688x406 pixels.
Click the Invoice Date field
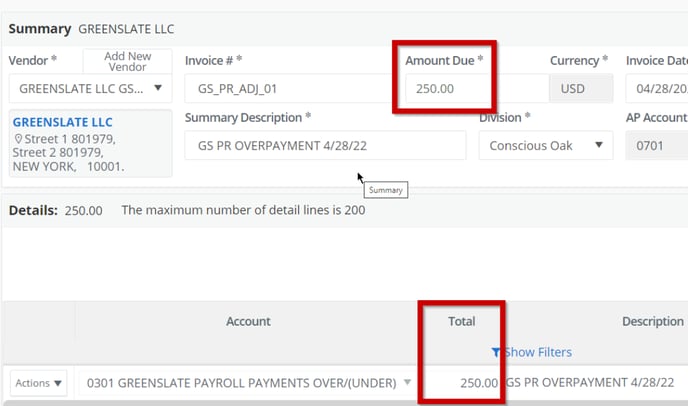click(657, 89)
